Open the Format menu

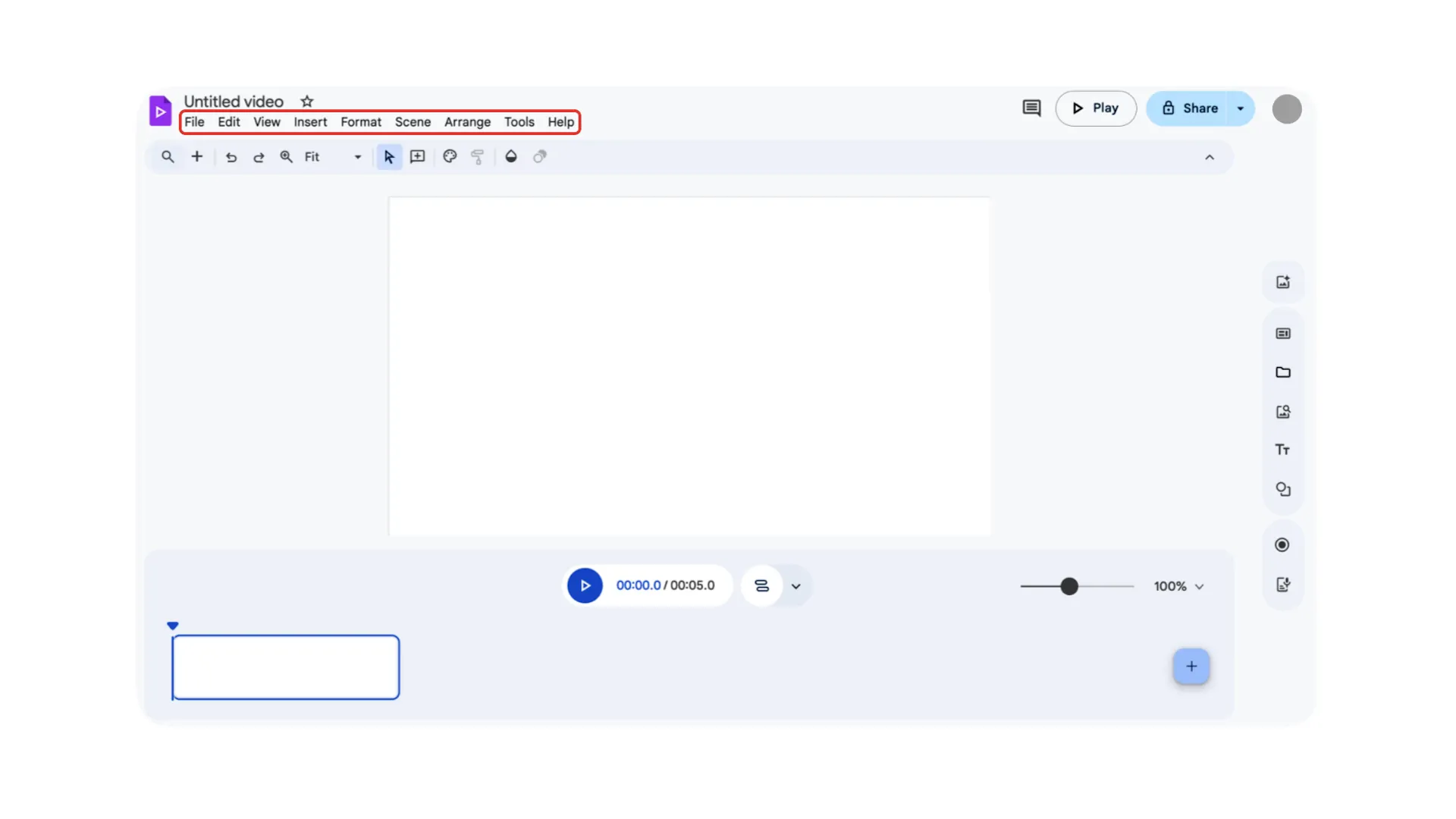(x=361, y=122)
